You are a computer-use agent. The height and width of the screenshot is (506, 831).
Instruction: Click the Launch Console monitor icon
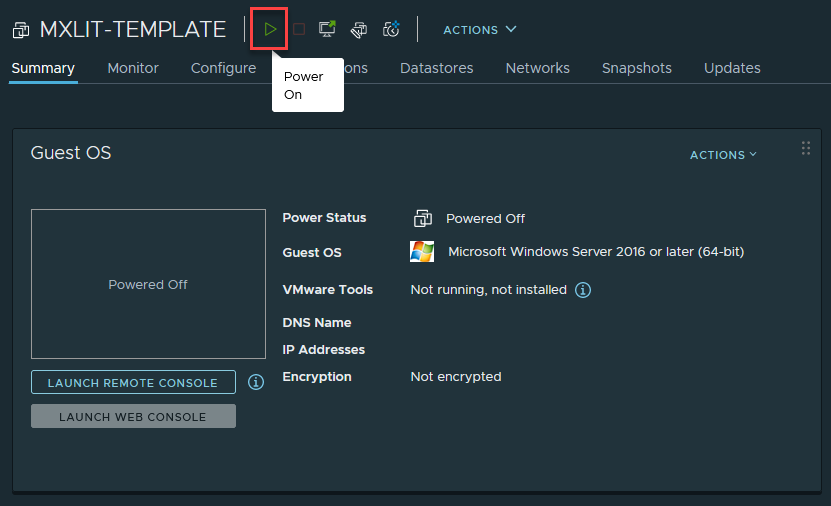[327, 29]
